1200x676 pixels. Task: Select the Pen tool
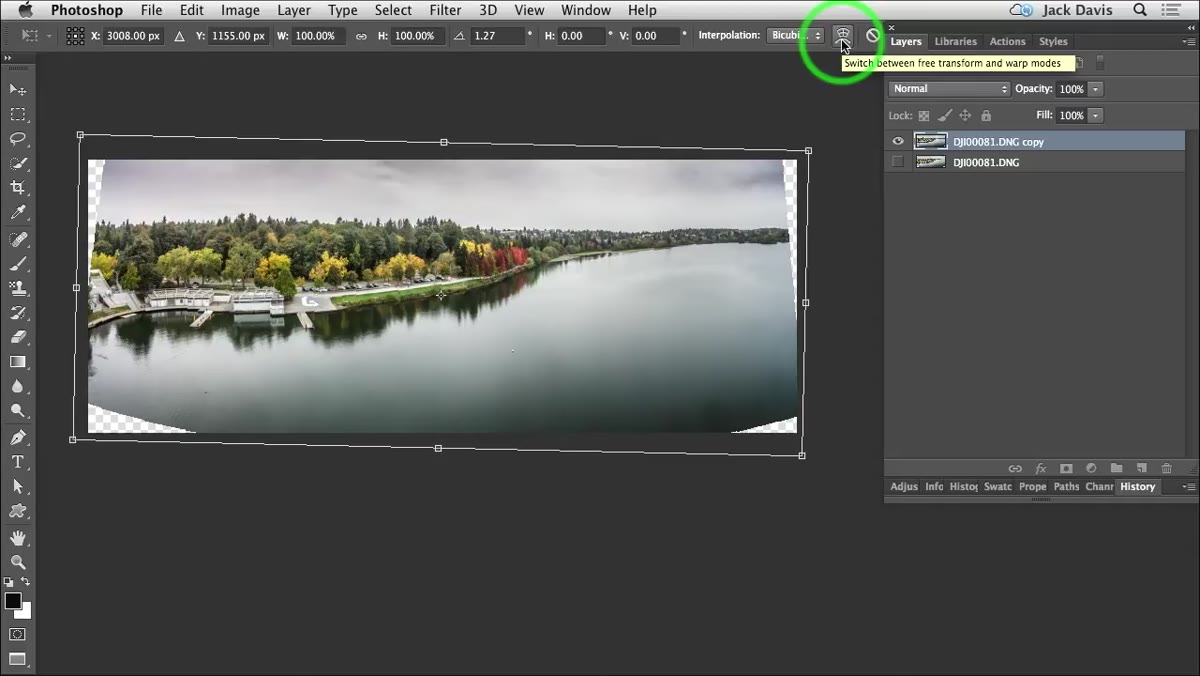tap(18, 438)
